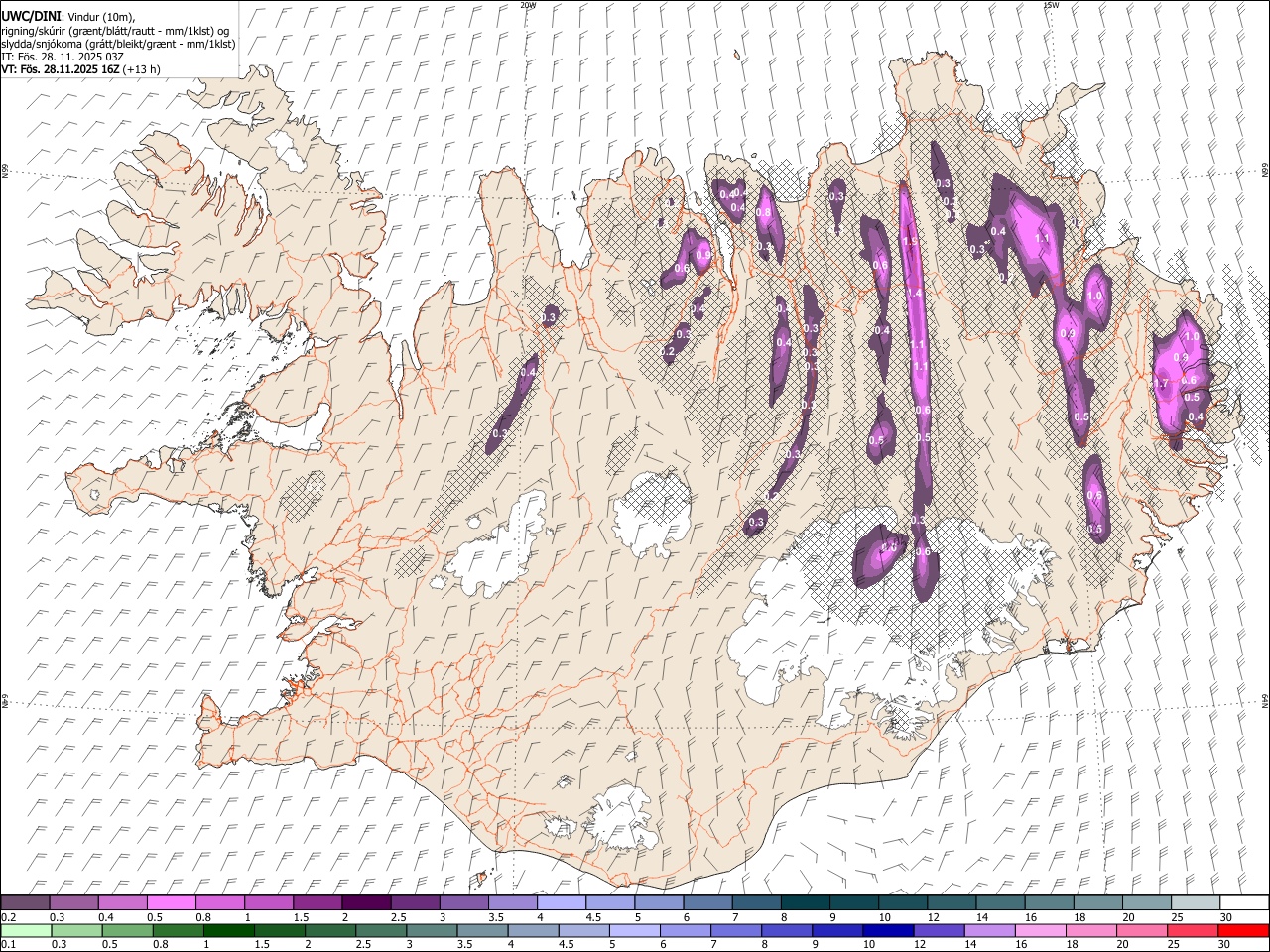
Task: Pick the 25–30 red-pink rain legend swatch
Action: [1193, 930]
